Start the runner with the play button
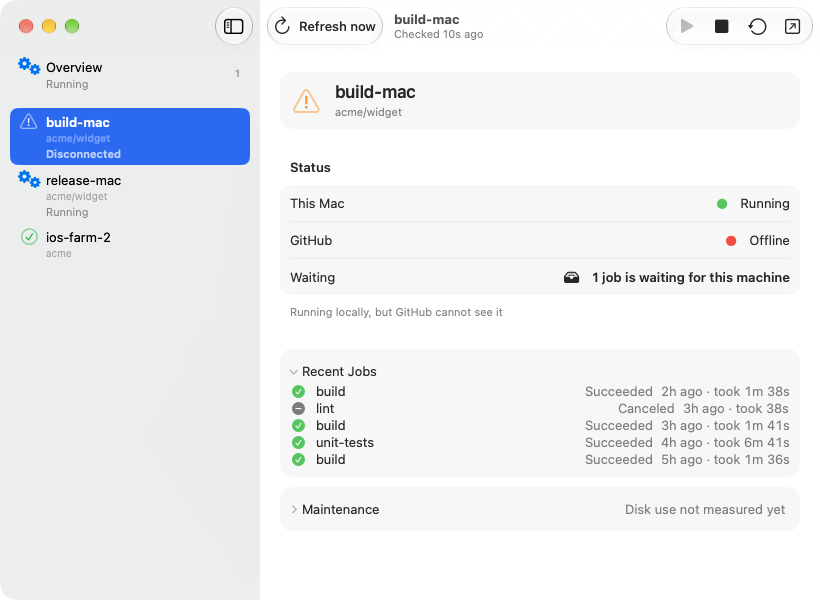The width and height of the screenshot is (820, 600). (686, 26)
